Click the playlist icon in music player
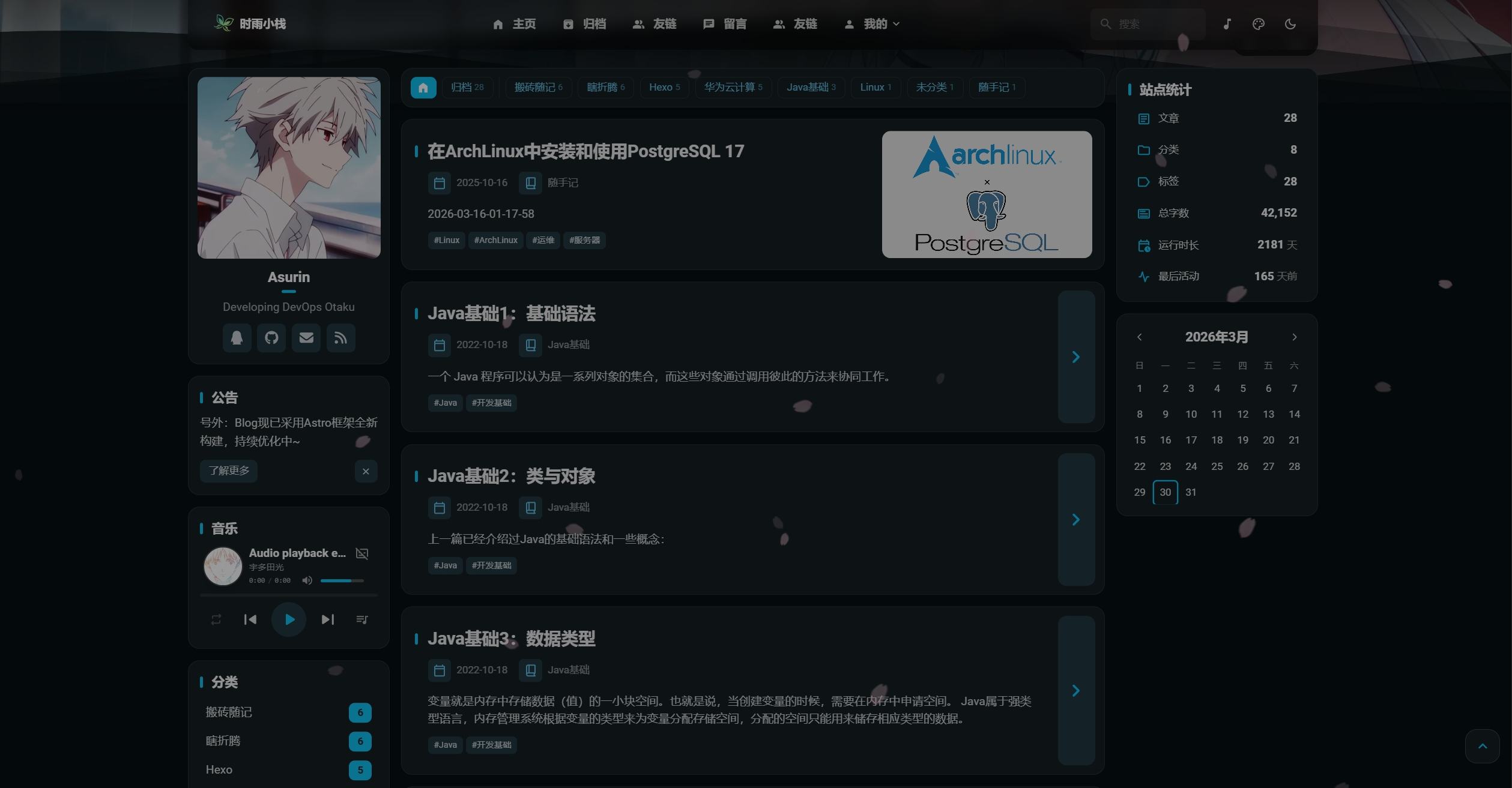 click(x=361, y=619)
